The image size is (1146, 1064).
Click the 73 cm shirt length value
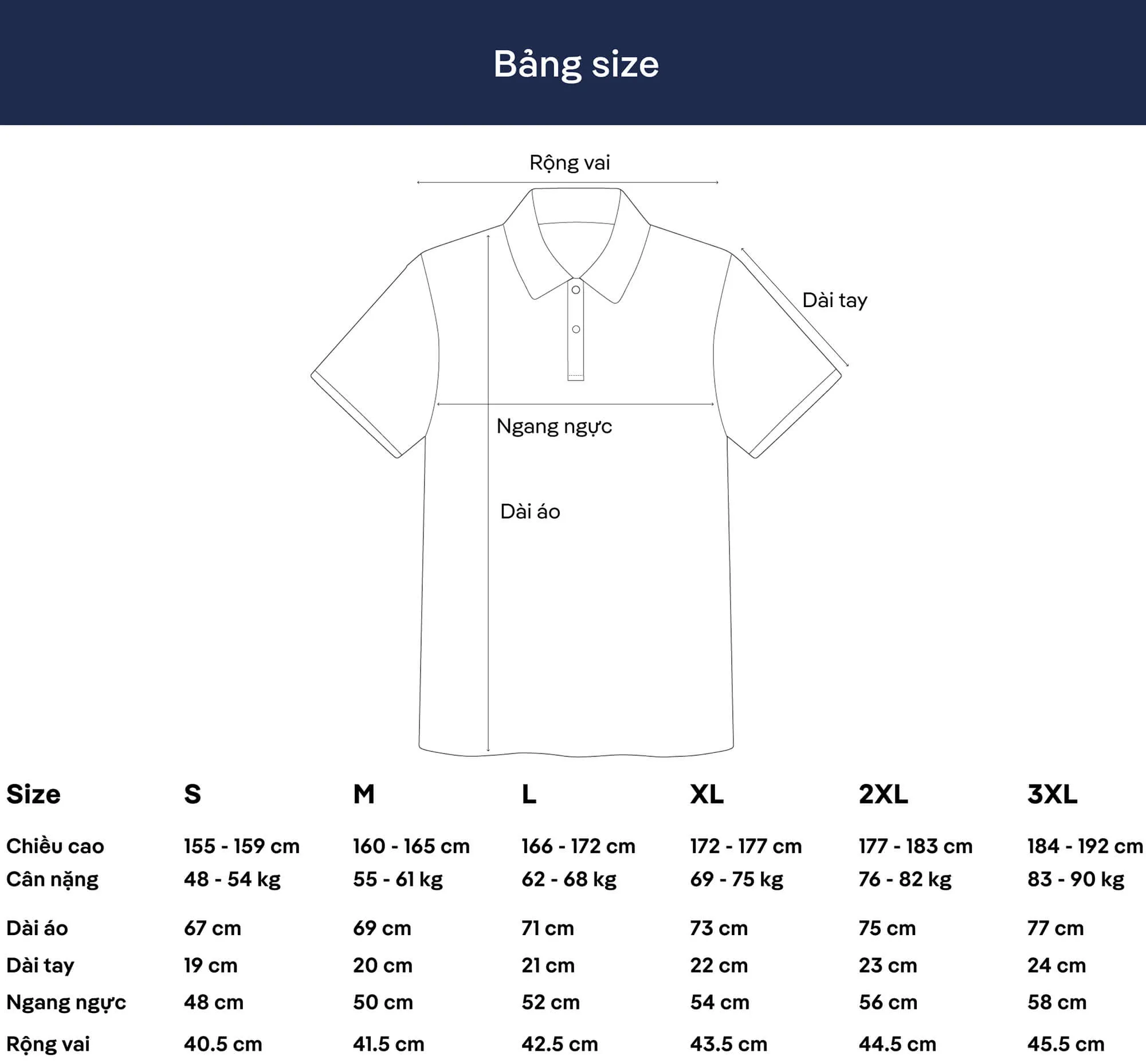coord(719,928)
